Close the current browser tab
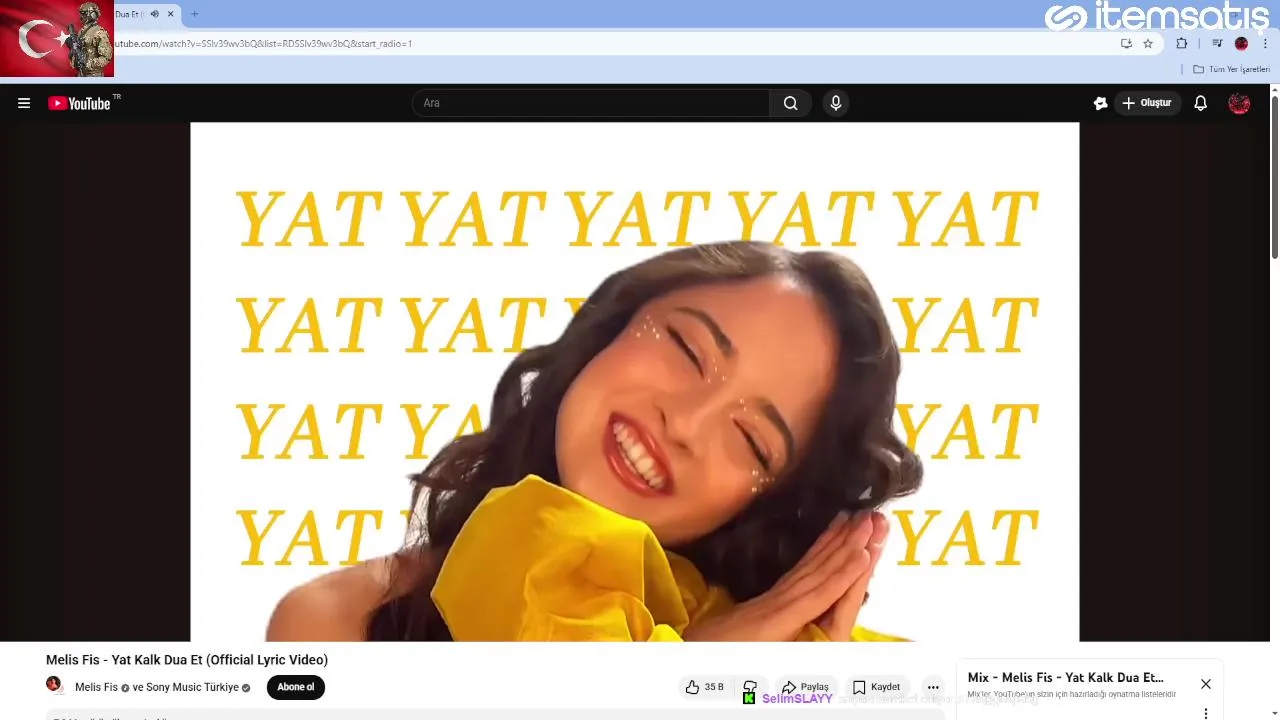 point(171,14)
